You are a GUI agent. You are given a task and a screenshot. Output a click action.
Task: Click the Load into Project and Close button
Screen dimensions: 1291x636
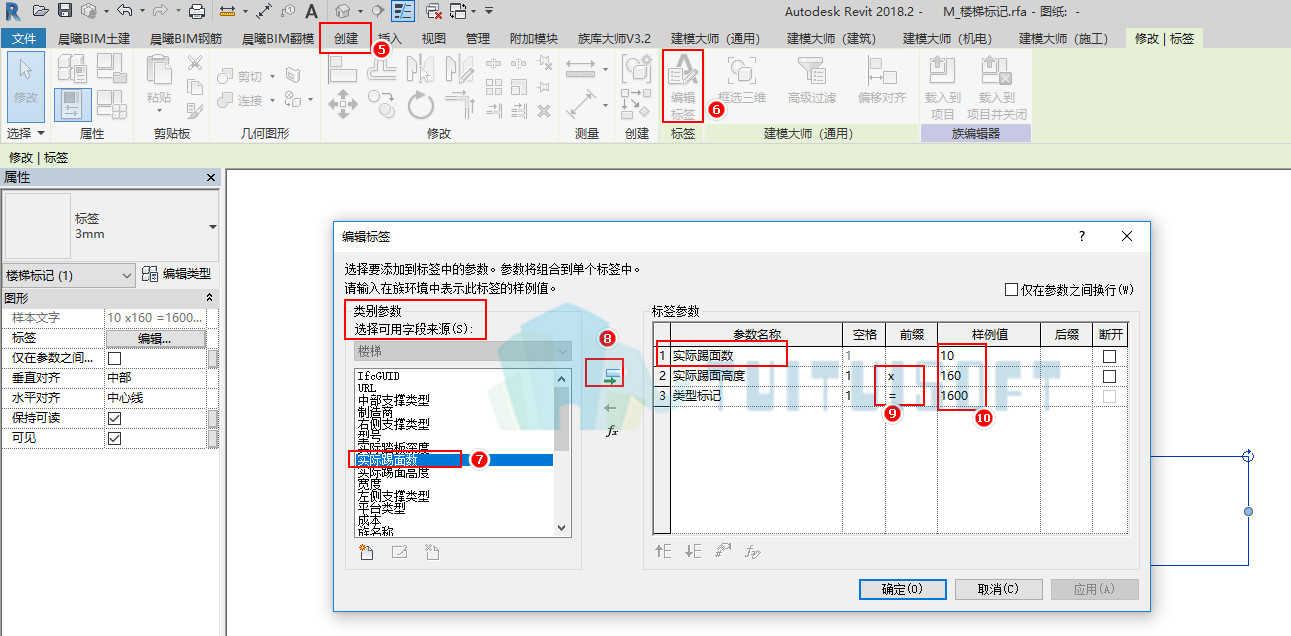pyautogui.click(x=996, y=86)
